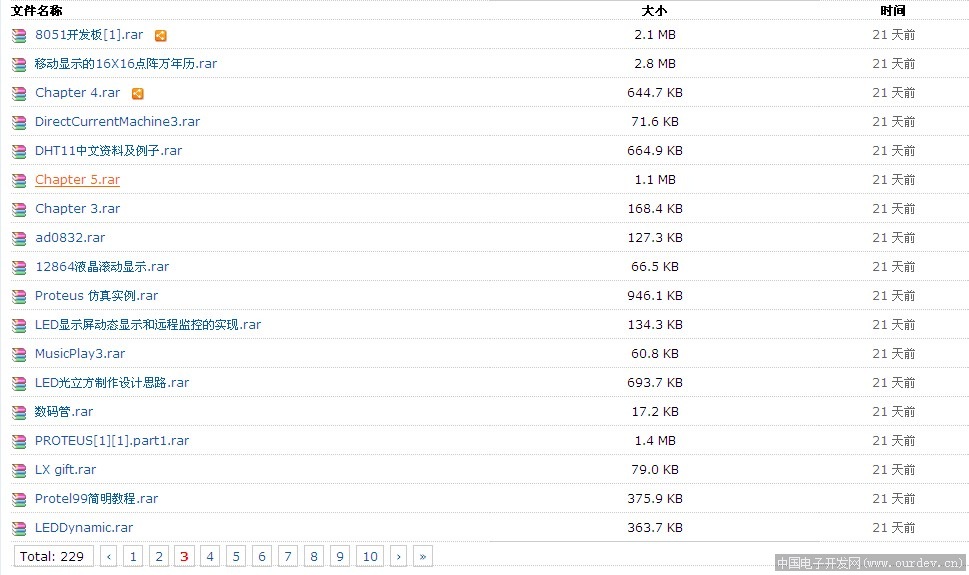
Task: Click the rar icon beside 8051开发板[1].rar
Action: coord(19,36)
